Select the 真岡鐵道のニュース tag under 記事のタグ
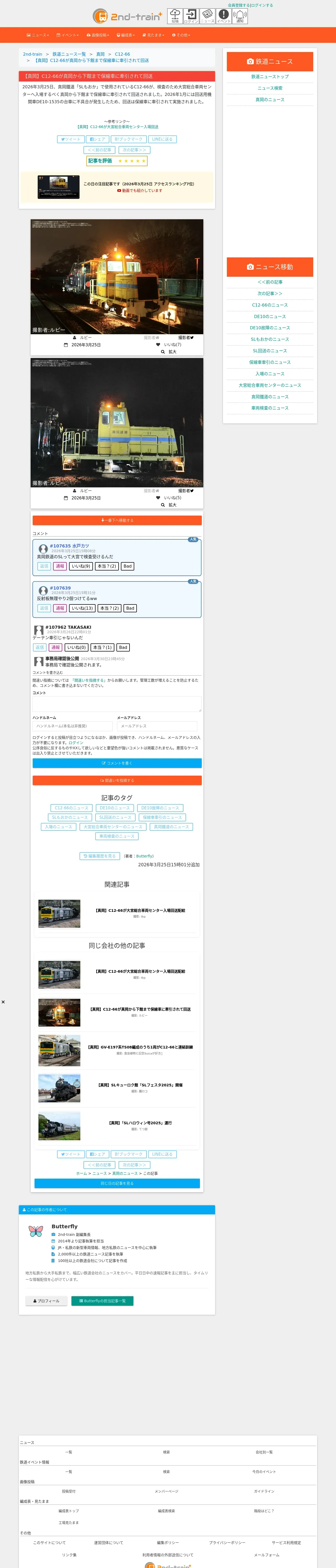Image resolution: width=336 pixels, height=1568 pixels. click(x=171, y=827)
